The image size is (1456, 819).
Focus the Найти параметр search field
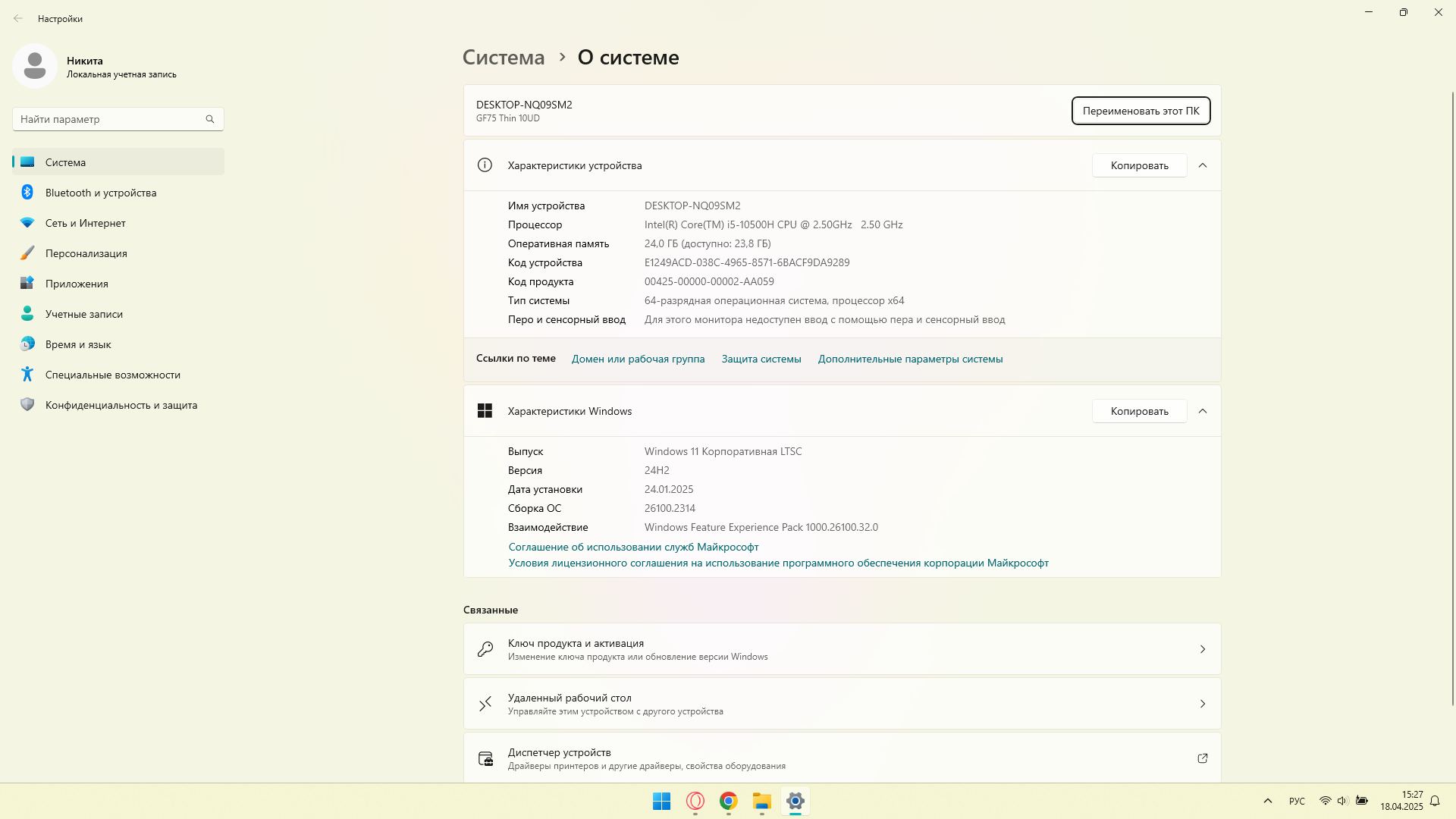click(x=118, y=119)
